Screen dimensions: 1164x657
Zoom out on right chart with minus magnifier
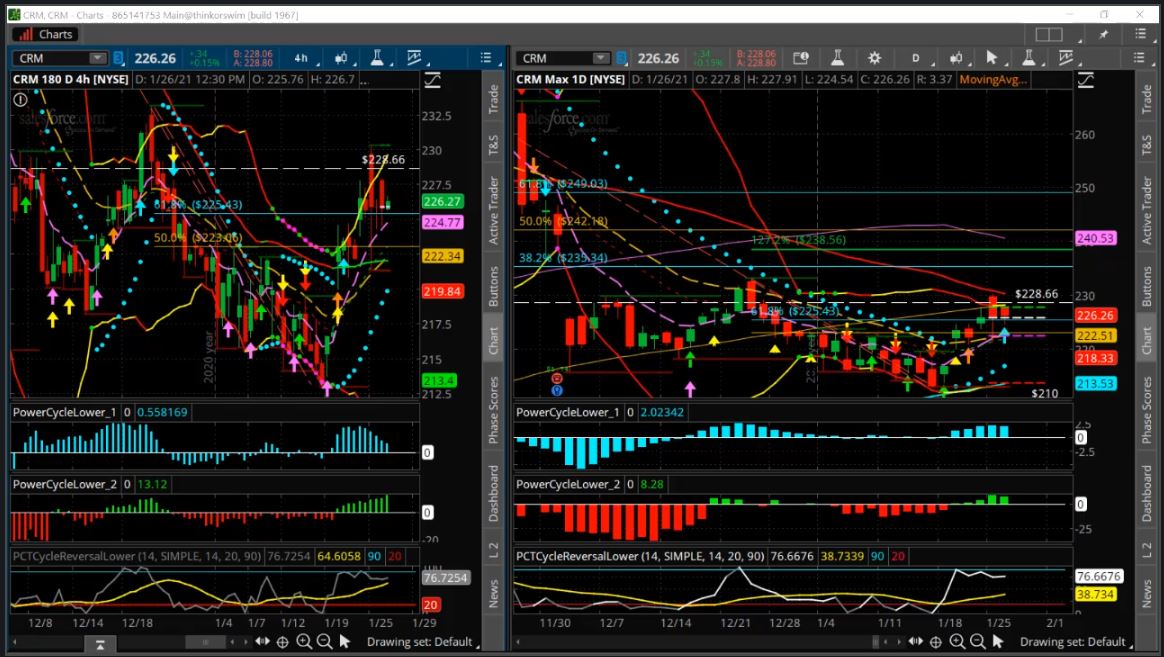point(978,641)
